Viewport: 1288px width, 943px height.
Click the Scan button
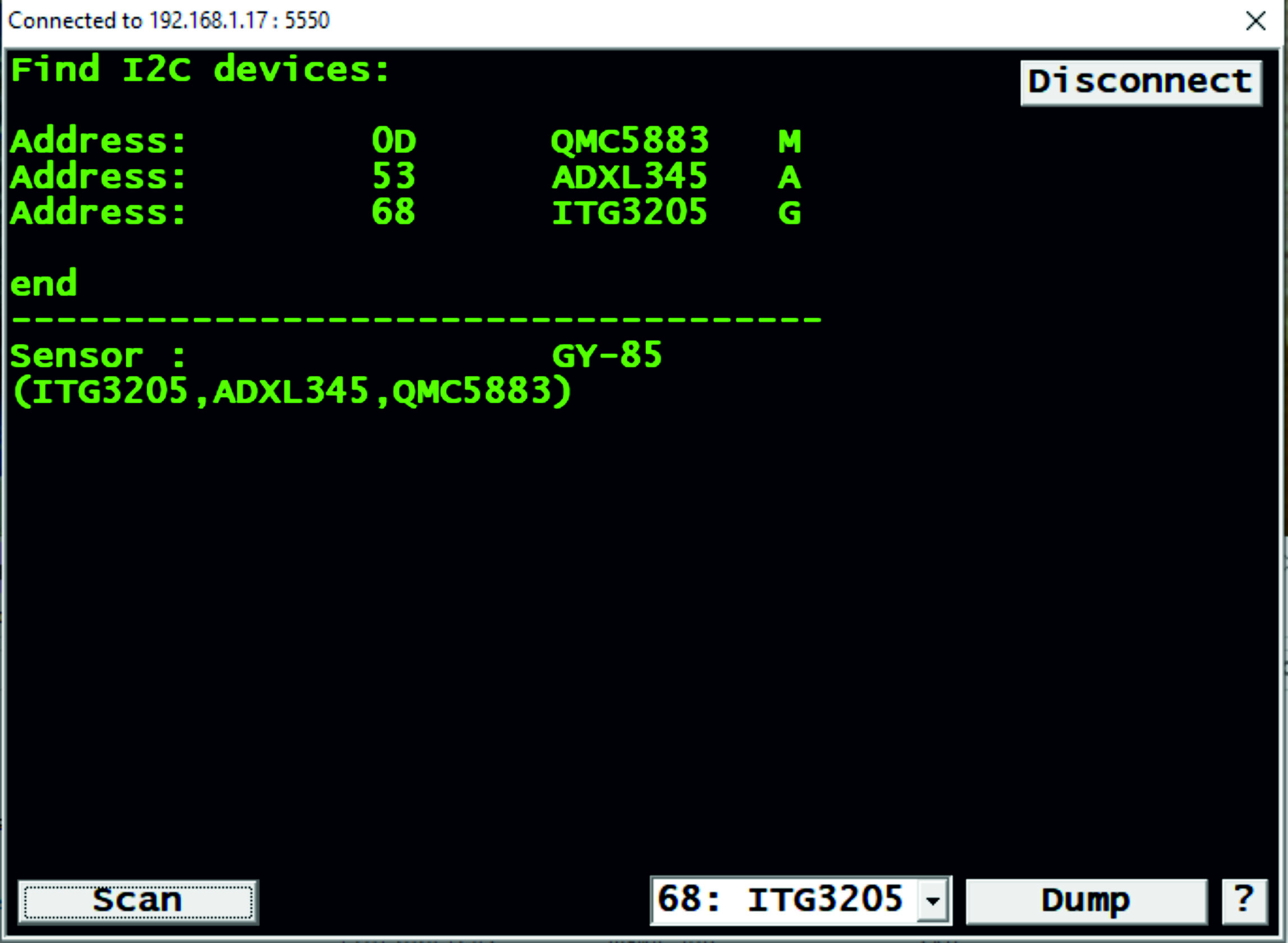pos(138,902)
